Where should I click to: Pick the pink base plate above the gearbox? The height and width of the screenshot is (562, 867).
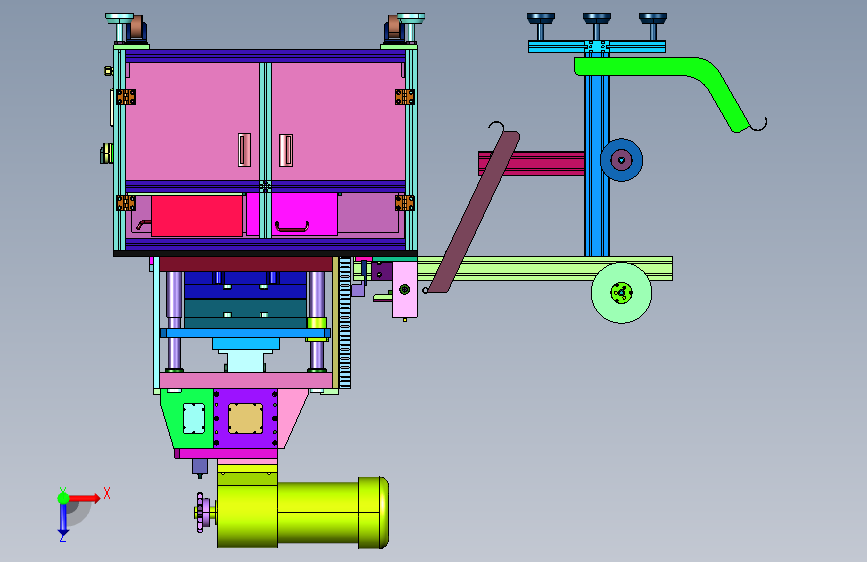246,381
